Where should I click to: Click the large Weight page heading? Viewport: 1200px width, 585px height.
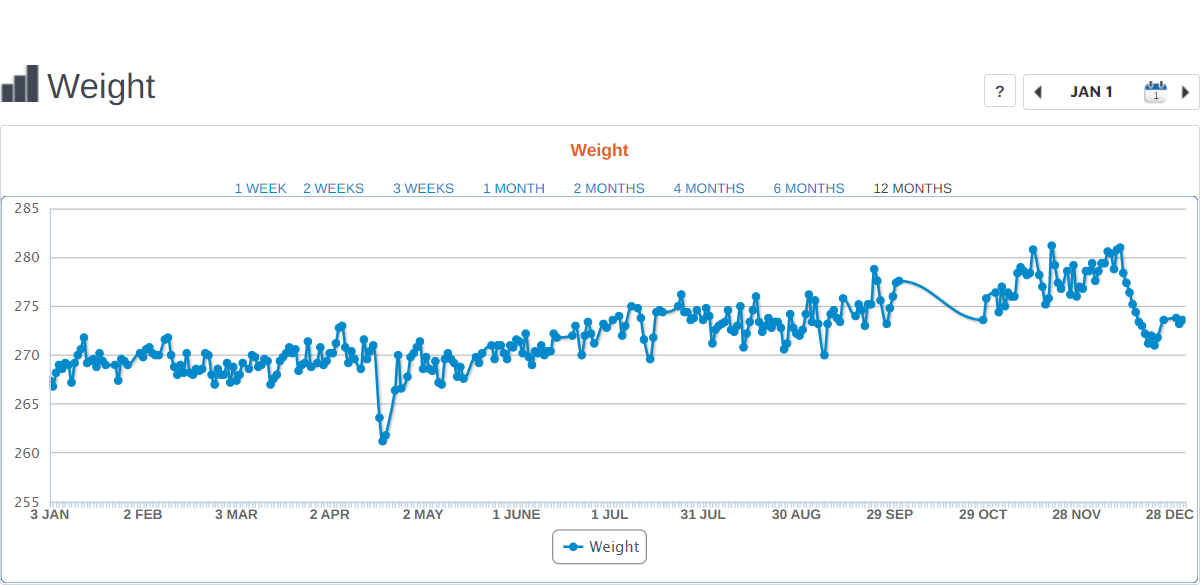[101, 86]
